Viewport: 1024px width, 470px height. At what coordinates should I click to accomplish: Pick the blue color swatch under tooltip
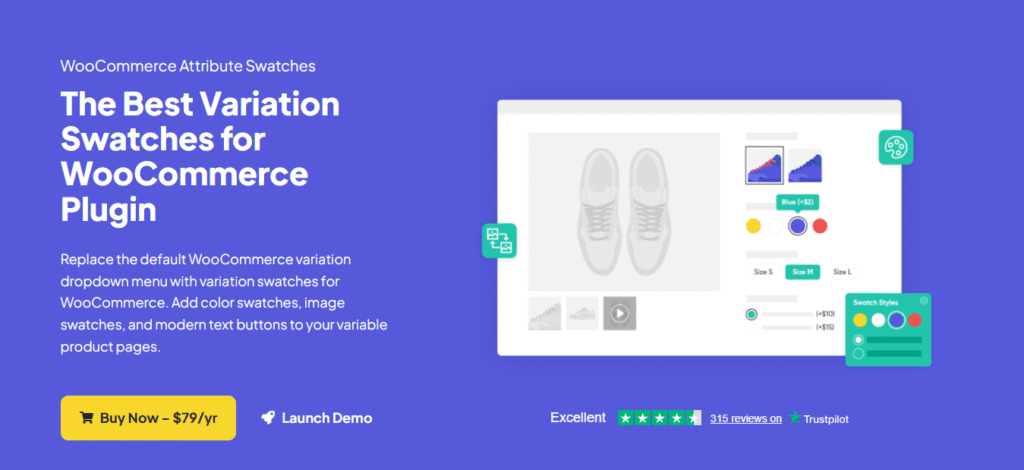pos(797,226)
